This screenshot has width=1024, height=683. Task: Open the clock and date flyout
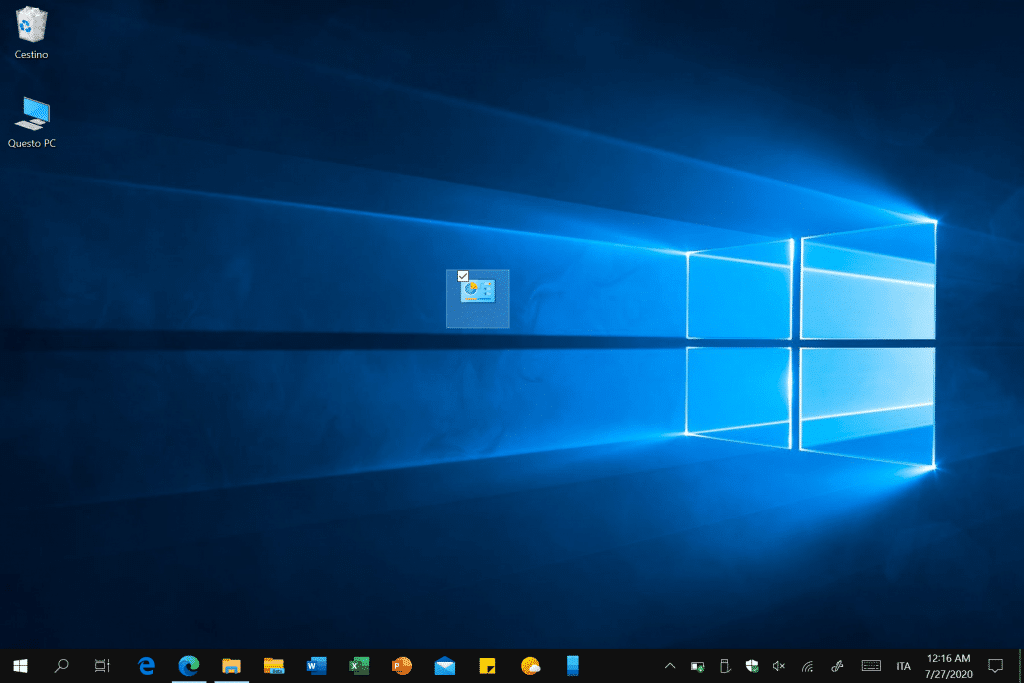(x=949, y=665)
